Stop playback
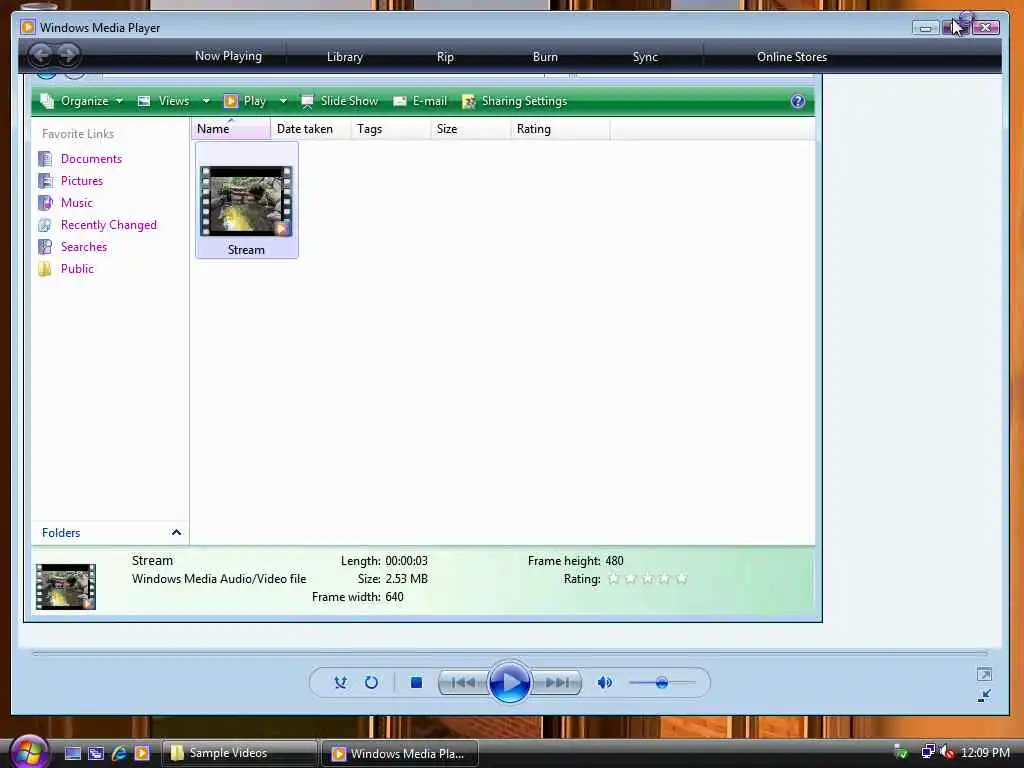The image size is (1024, 768). tap(416, 683)
